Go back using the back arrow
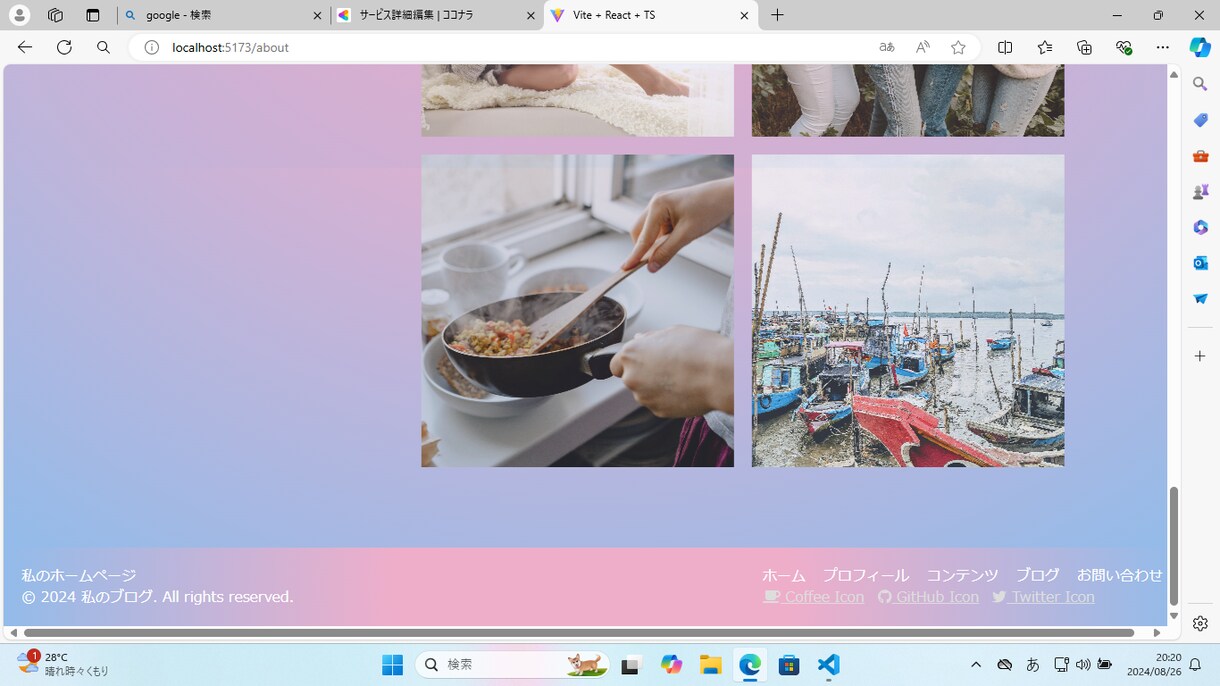Viewport: 1220px width, 686px height. [x=25, y=47]
